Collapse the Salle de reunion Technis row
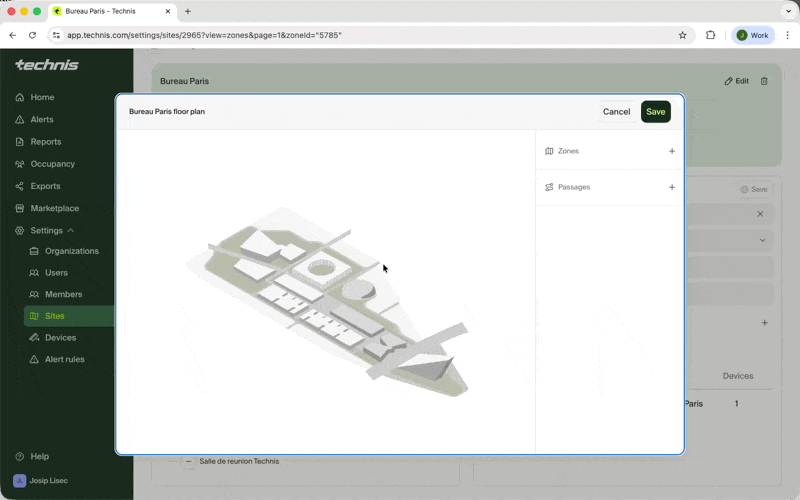This screenshot has width=800, height=500. pyautogui.click(x=188, y=461)
